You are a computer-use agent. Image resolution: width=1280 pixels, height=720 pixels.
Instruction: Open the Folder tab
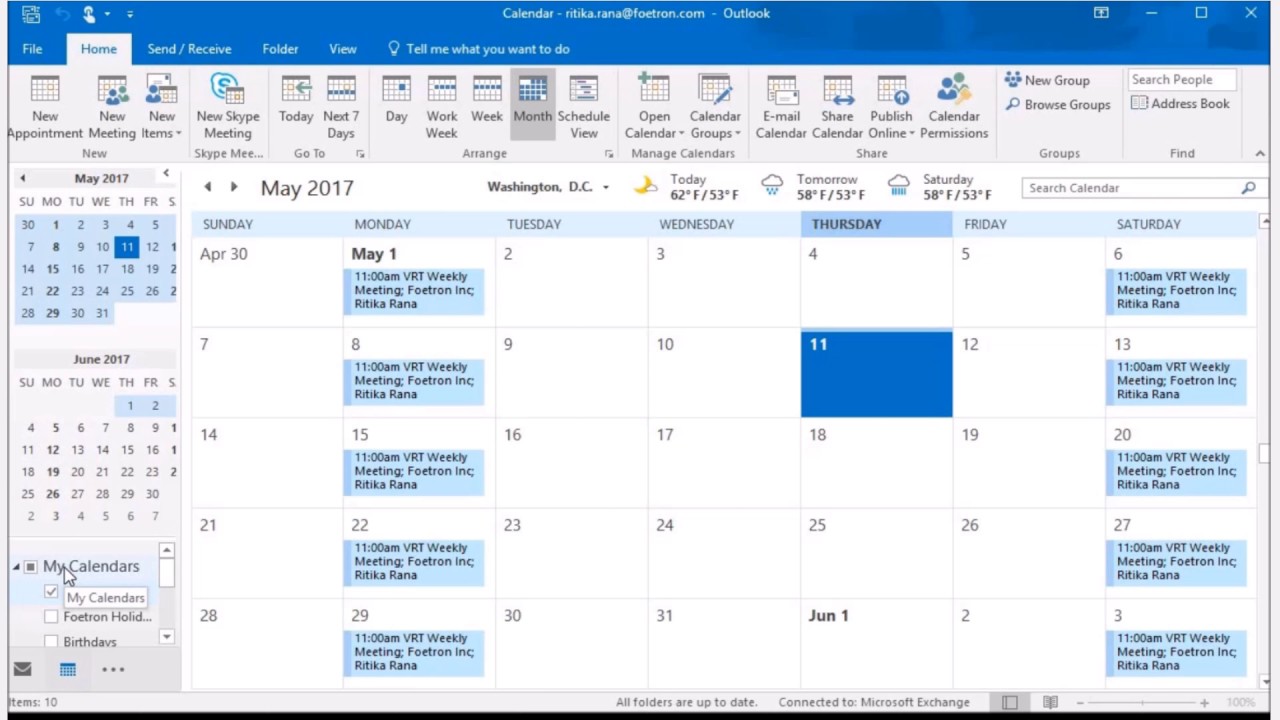280,49
